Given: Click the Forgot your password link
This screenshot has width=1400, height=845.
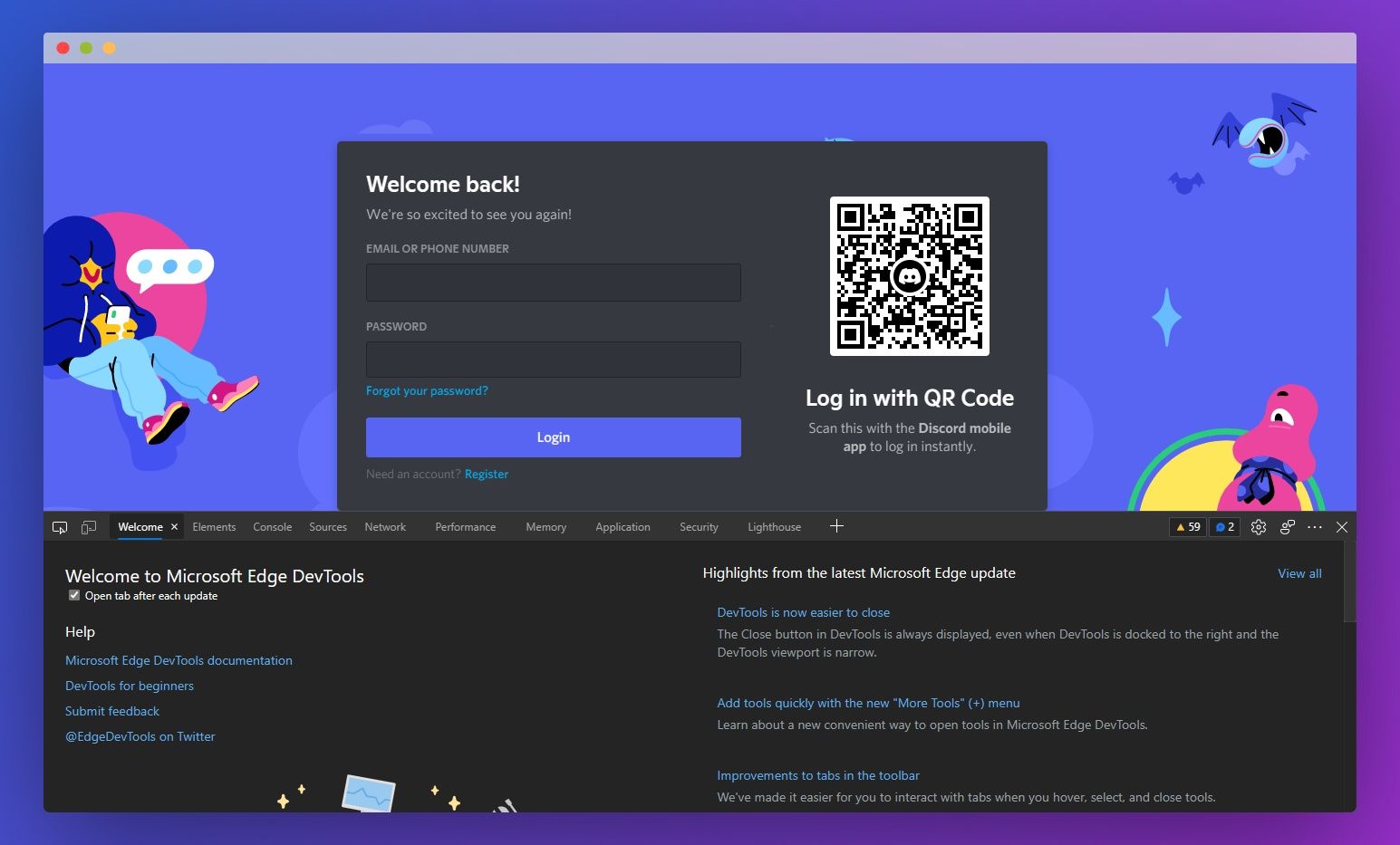Looking at the screenshot, I should coord(427,391).
